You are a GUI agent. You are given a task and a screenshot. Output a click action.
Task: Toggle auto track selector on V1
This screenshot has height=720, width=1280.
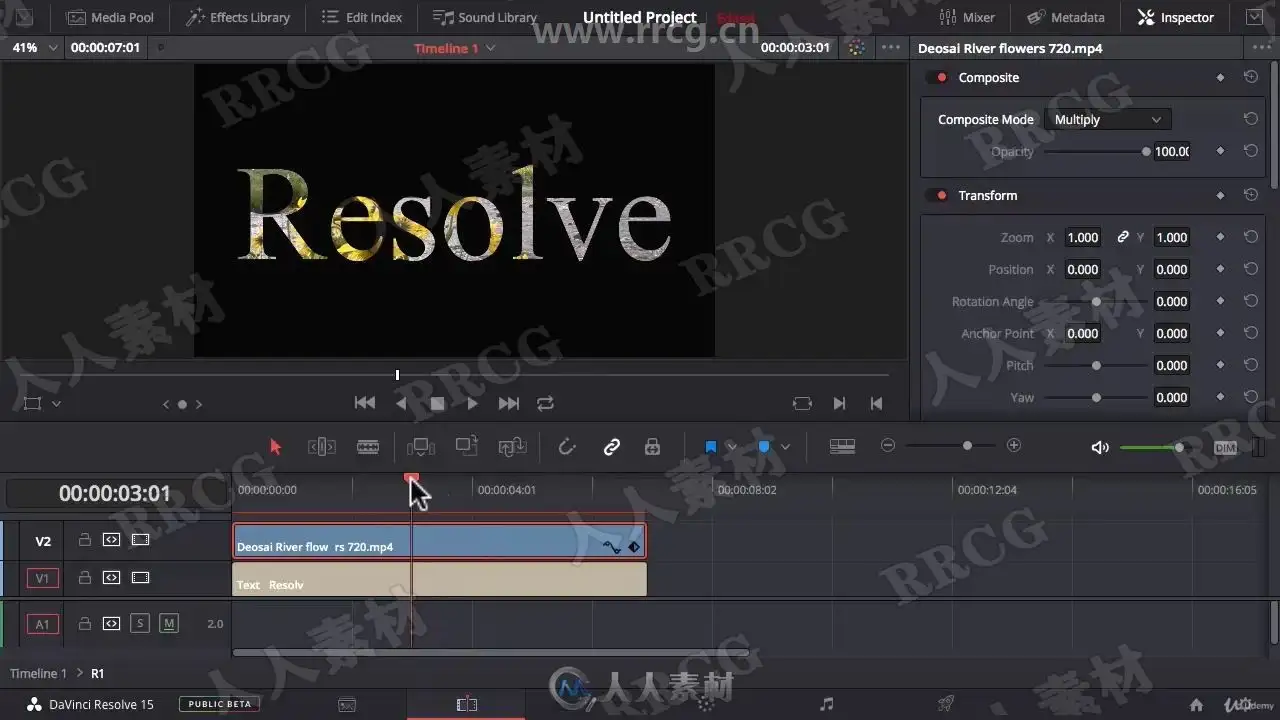112,577
